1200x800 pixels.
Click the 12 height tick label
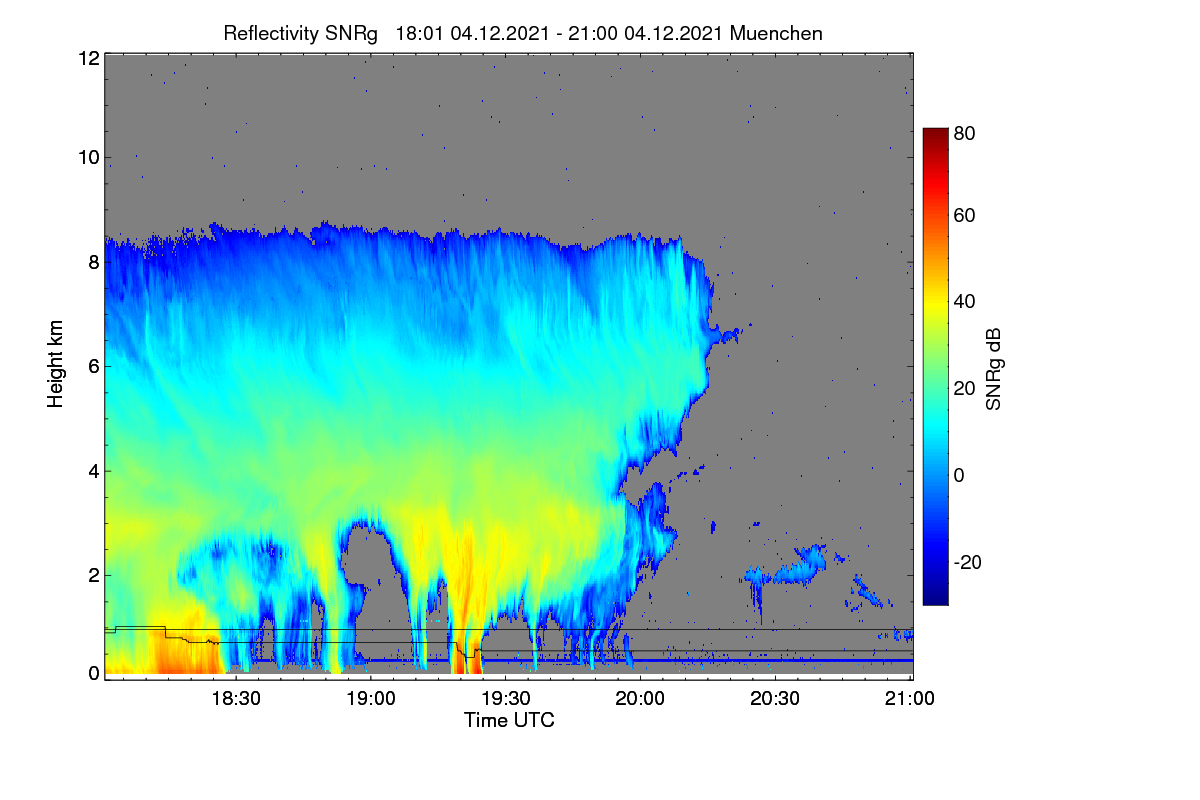pos(88,58)
